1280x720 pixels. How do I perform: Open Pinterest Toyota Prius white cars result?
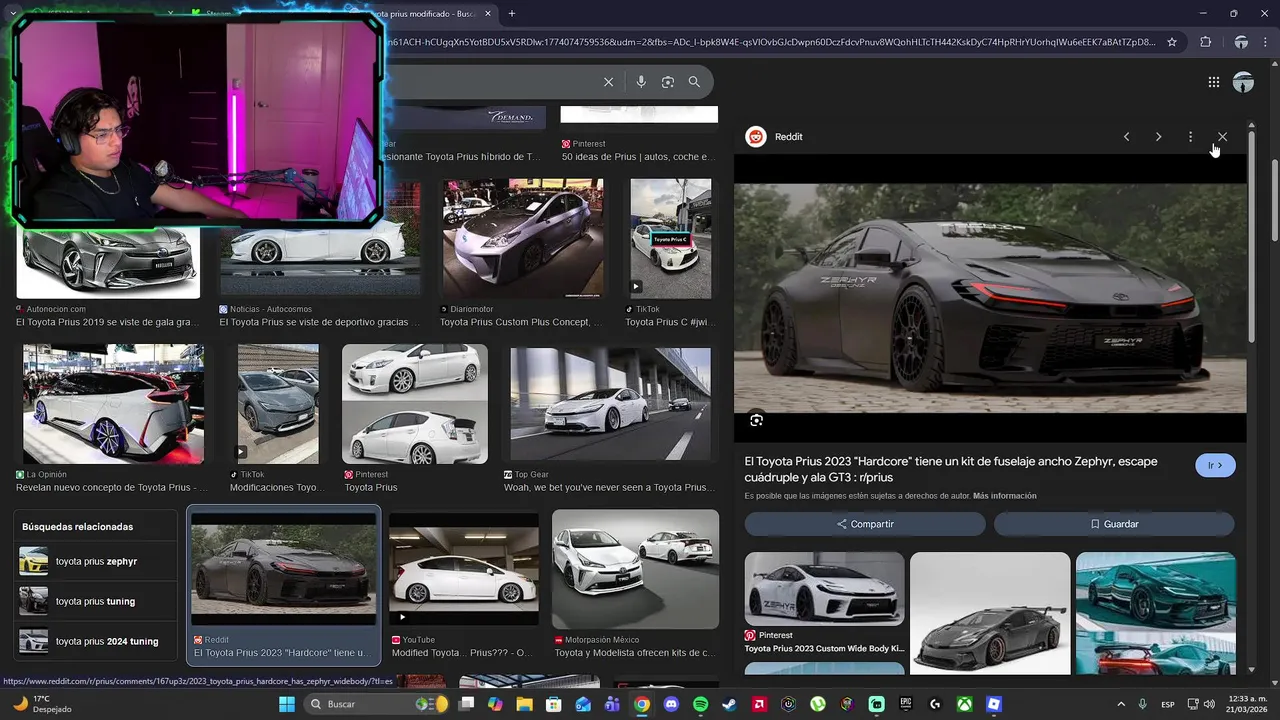[x=415, y=404]
